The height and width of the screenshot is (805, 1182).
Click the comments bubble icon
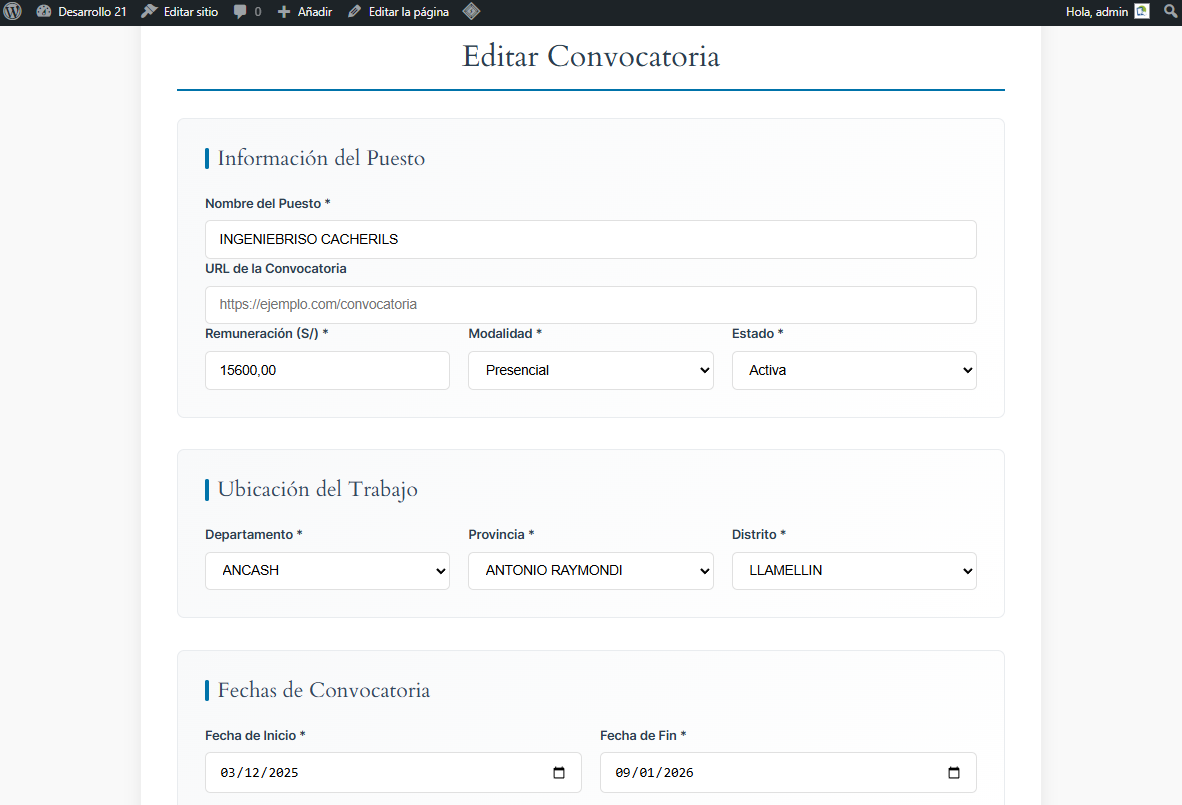[x=240, y=12]
